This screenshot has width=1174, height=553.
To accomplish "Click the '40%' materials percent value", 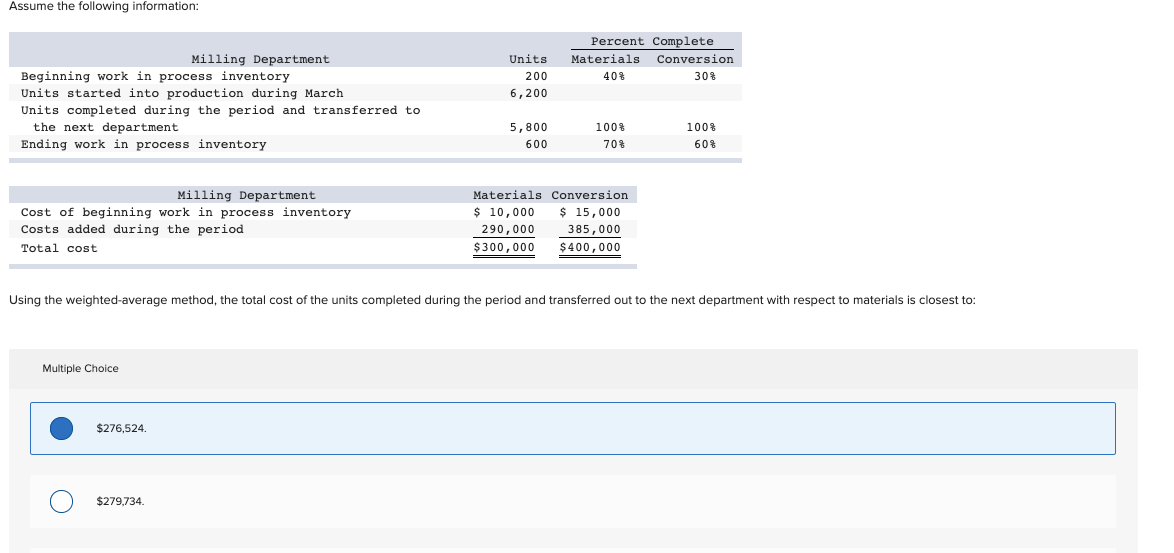I will click(614, 76).
